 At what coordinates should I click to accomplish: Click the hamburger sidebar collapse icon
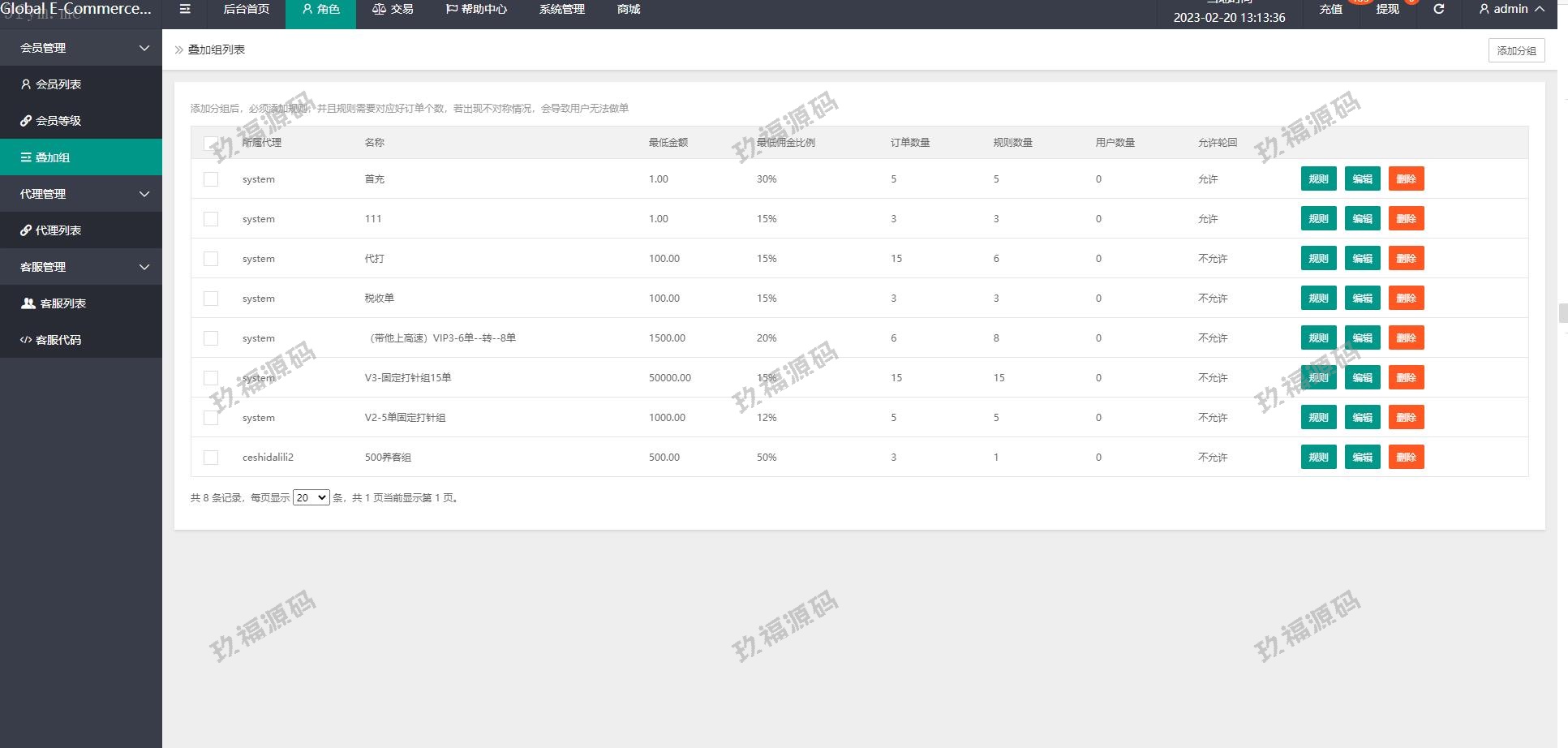pyautogui.click(x=185, y=10)
